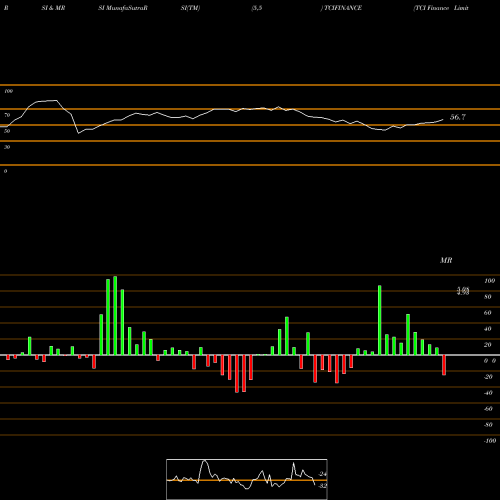The height and width of the screenshot is (500, 500).
Task: Click the -80 label on MR axis
Action: tap(488, 425)
